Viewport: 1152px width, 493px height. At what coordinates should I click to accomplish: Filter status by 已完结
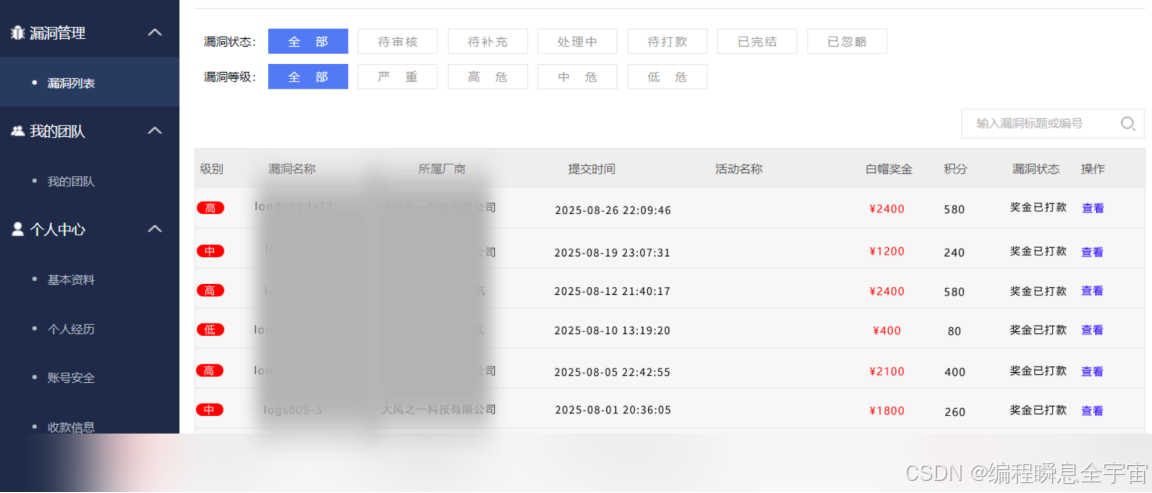click(x=757, y=42)
